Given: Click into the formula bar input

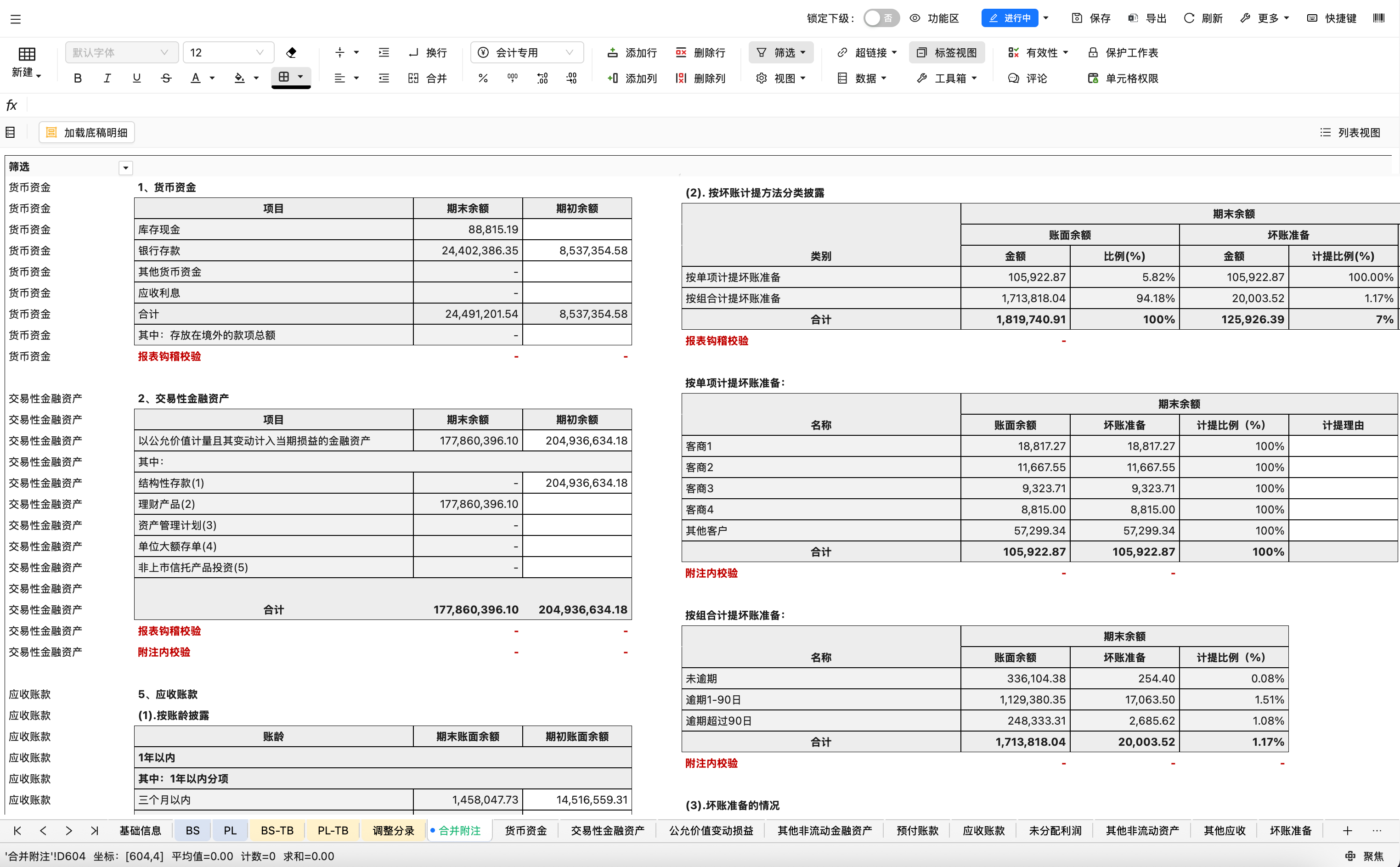Looking at the screenshot, I should pos(688,106).
